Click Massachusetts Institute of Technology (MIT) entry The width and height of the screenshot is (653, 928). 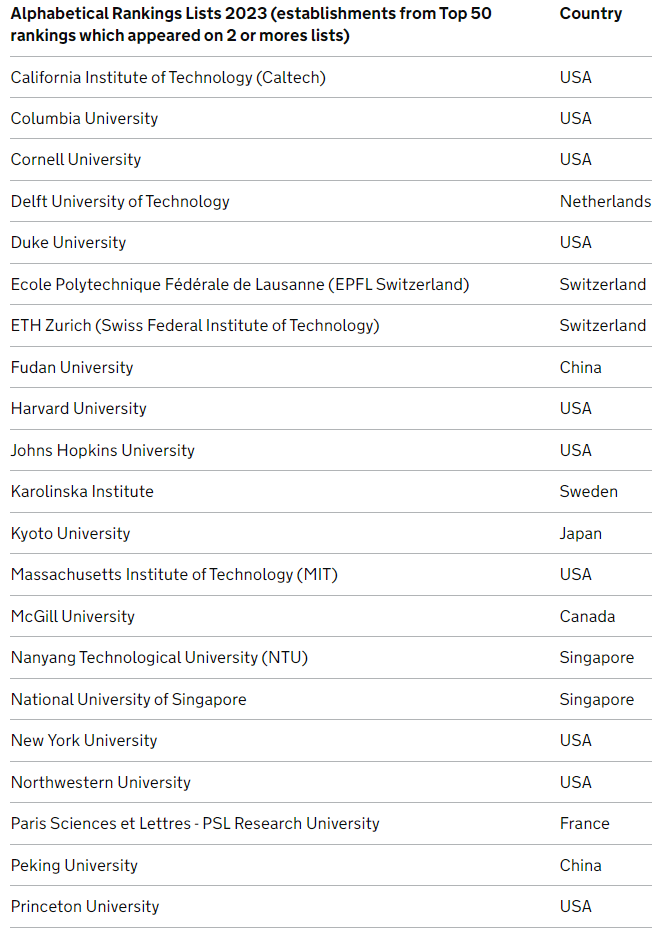click(x=174, y=575)
